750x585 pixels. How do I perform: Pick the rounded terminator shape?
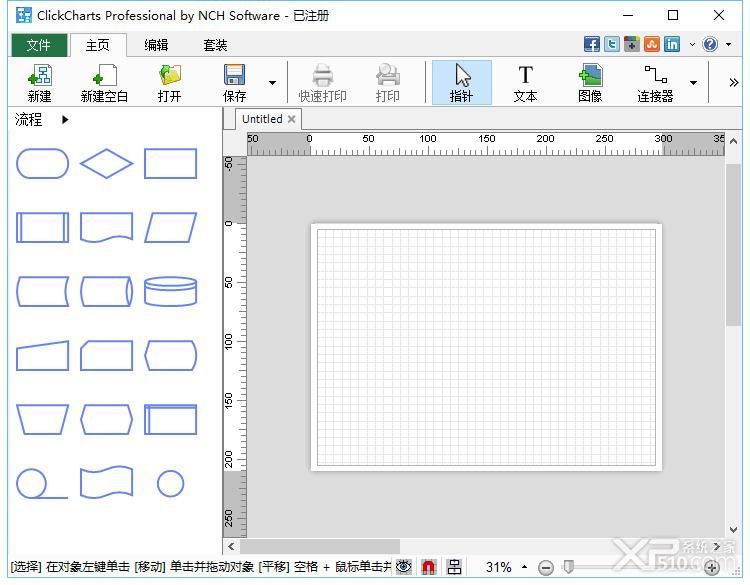(x=43, y=164)
